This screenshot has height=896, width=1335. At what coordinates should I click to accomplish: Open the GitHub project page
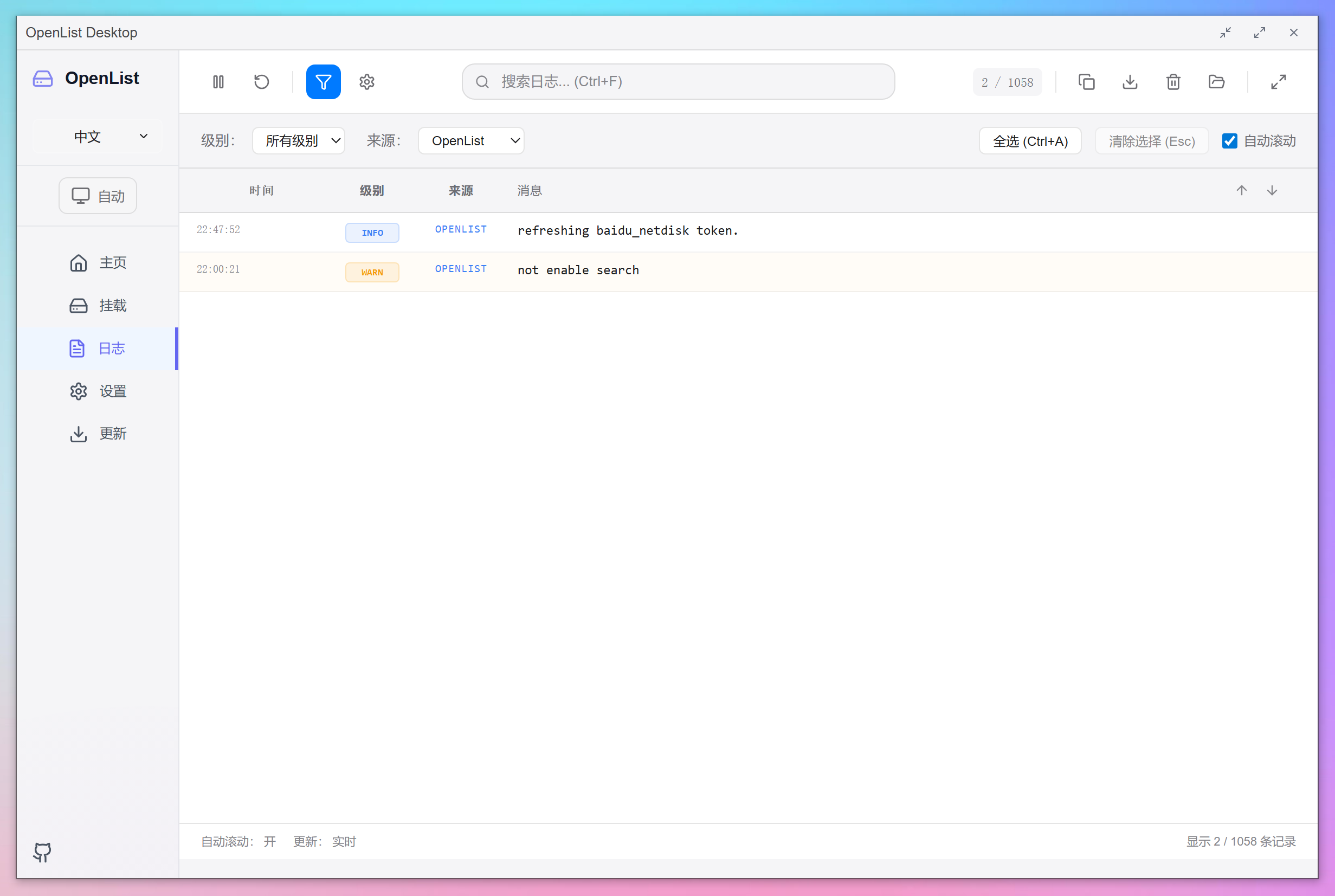(x=42, y=853)
